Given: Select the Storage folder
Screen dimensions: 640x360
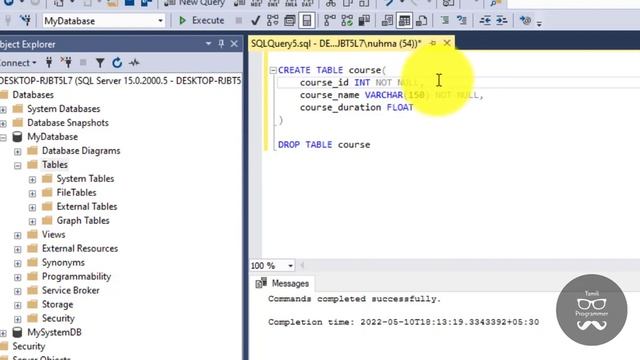Looking at the screenshot, I should point(57,304).
